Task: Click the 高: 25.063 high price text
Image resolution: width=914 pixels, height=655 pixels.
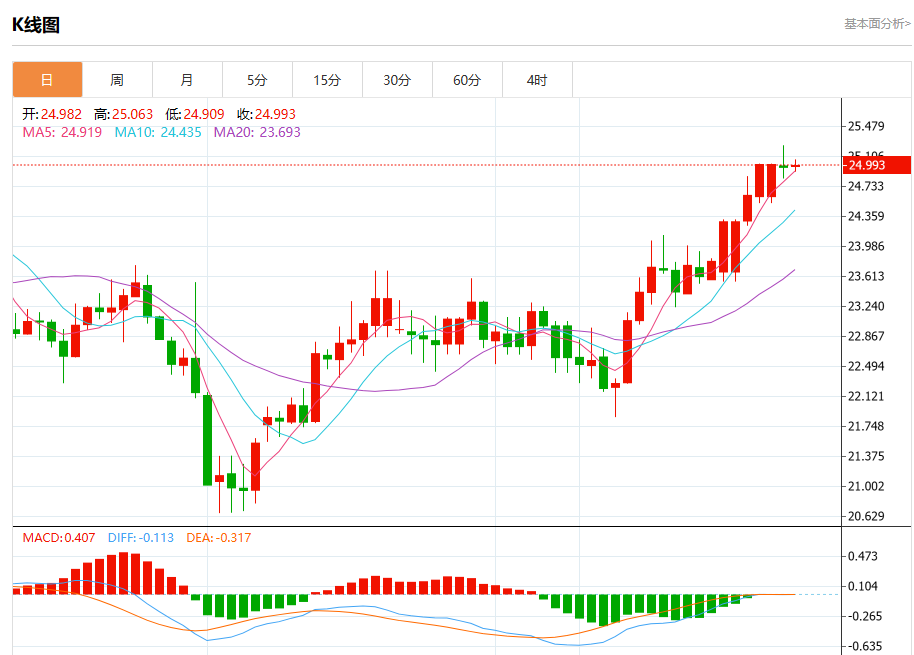Action: (x=124, y=114)
